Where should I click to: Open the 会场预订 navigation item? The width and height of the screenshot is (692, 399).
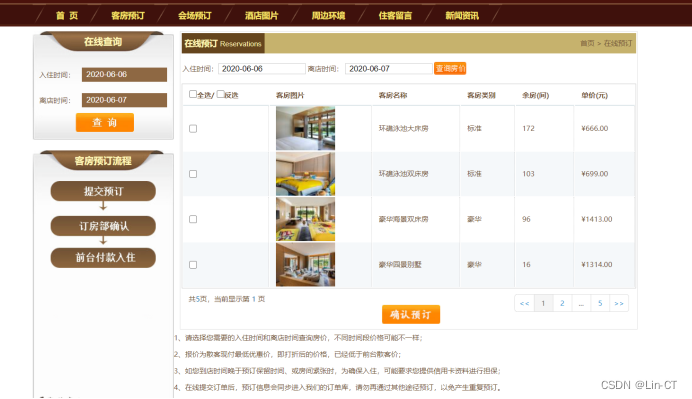point(195,15)
